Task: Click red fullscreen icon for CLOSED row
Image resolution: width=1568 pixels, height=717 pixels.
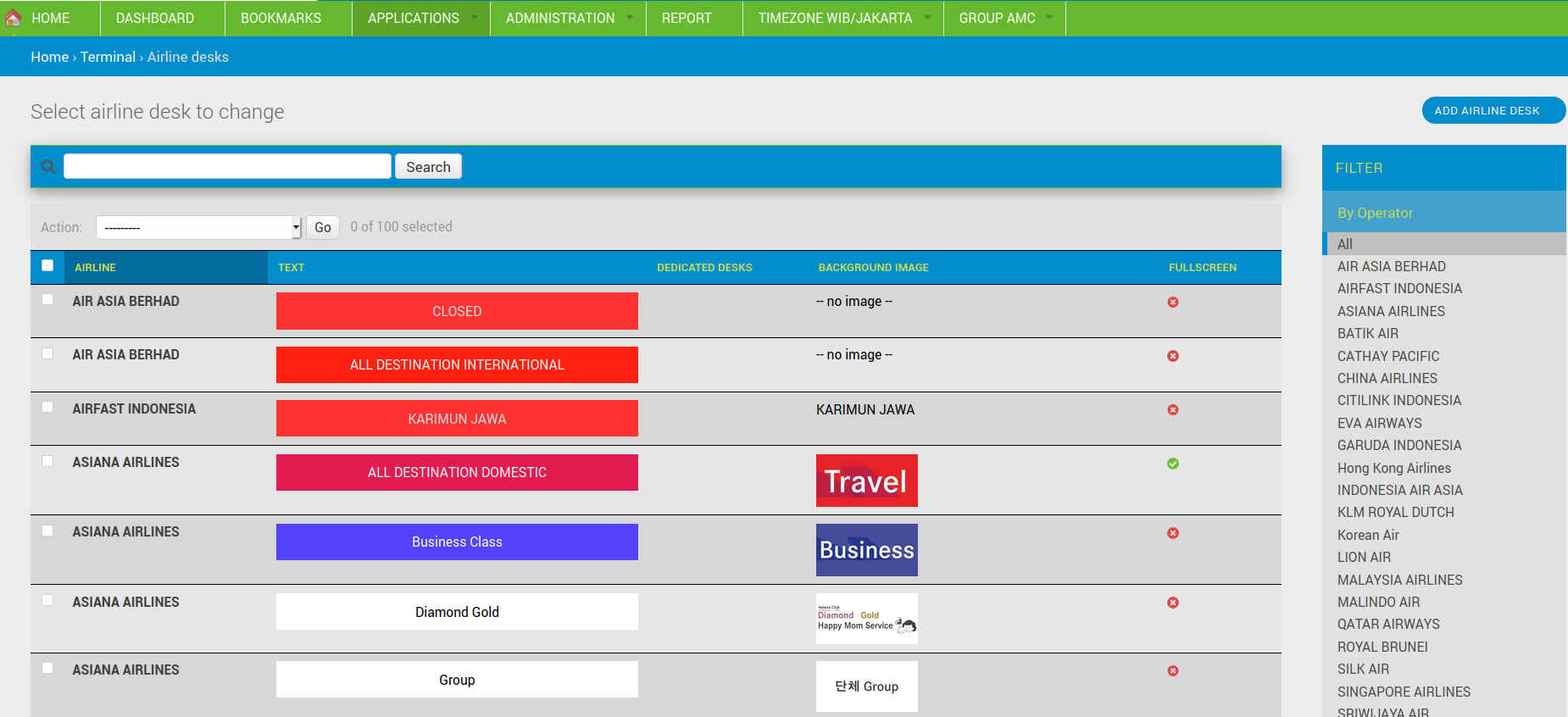Action: (1173, 303)
